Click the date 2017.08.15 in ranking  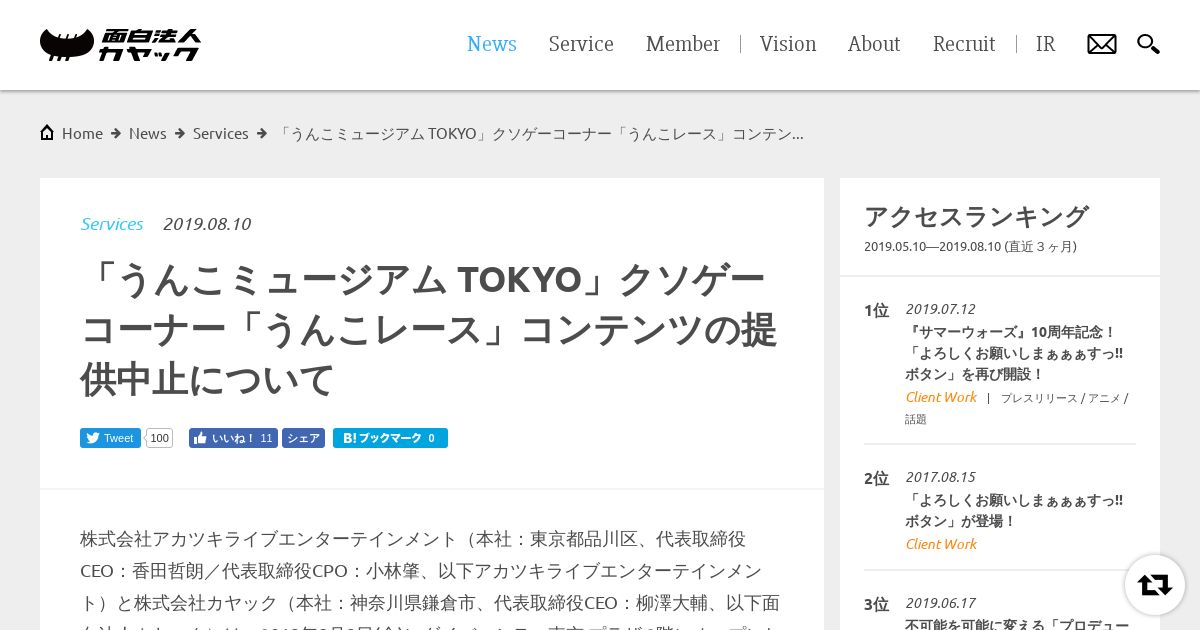point(940,477)
